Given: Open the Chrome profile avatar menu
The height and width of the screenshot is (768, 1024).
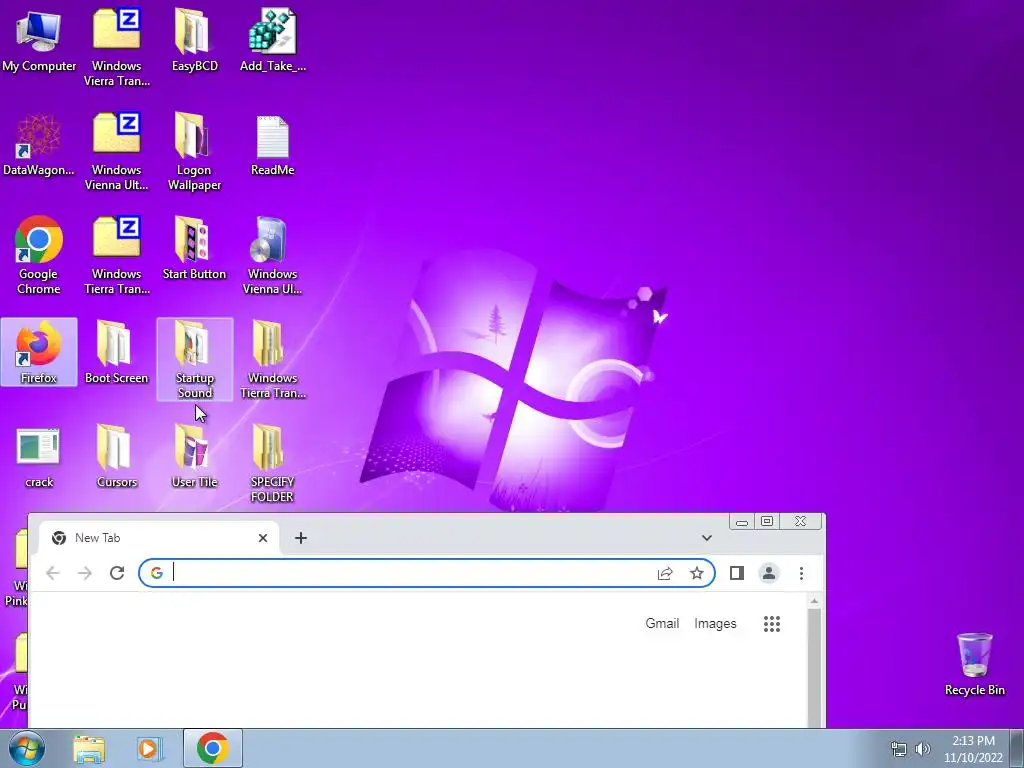Looking at the screenshot, I should point(769,573).
